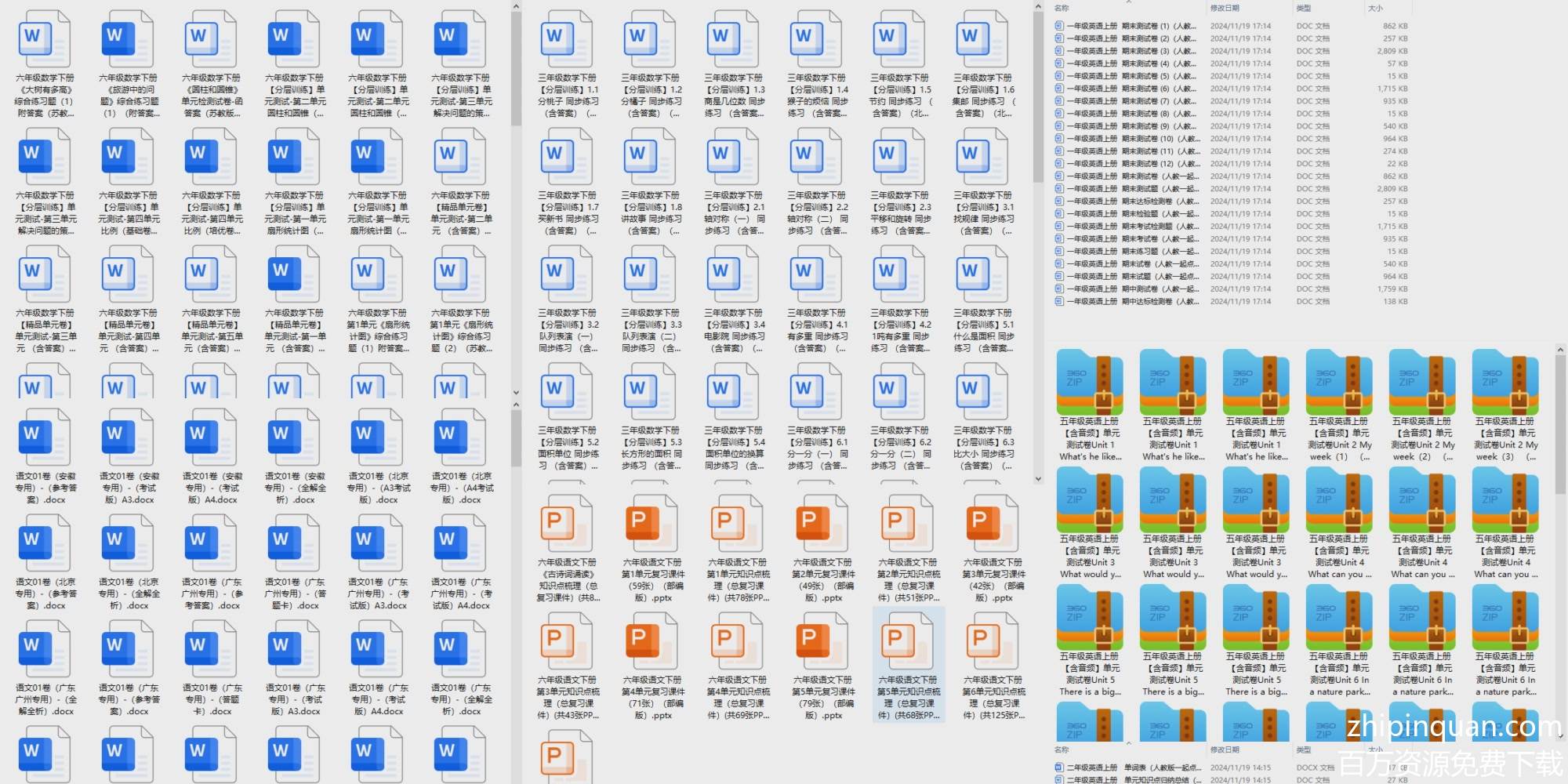Viewport: 1568px width, 784px height.
Task: Select the Unit 2 My week (3) ZIP archive
Action: (x=1505, y=382)
